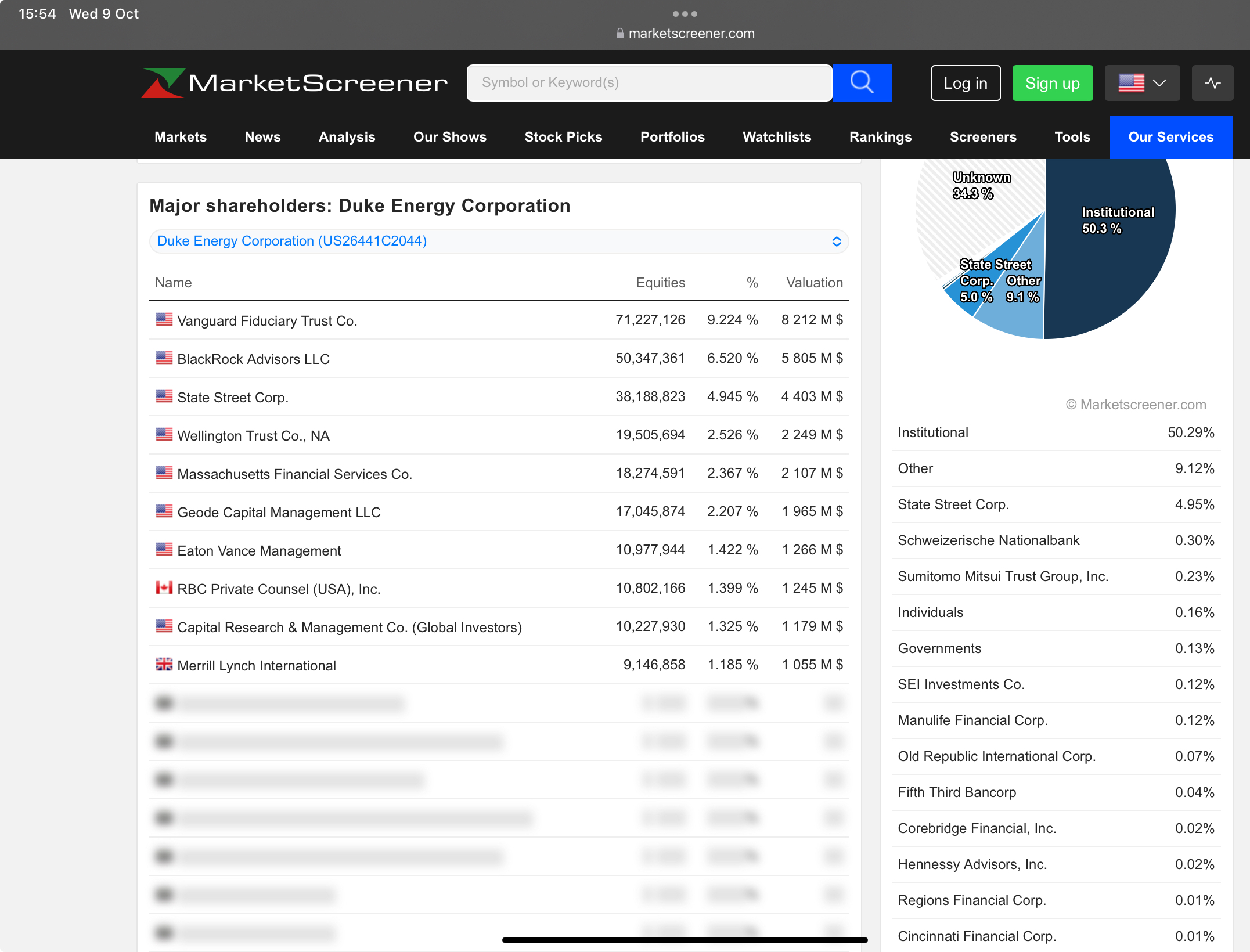The height and width of the screenshot is (952, 1250).
Task: Open the Duke Energy Corporation security dropdown
Action: tap(499, 241)
